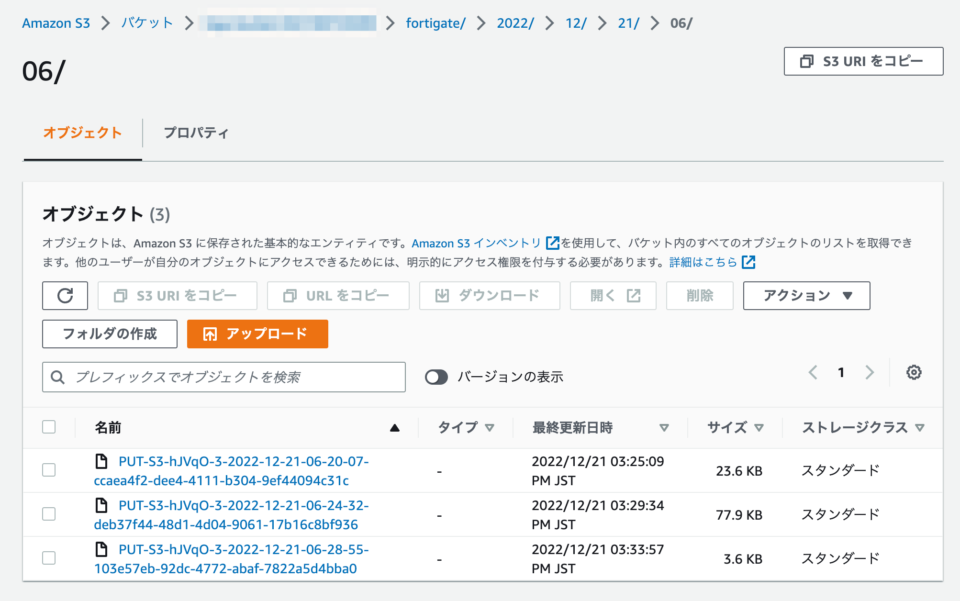Open the ストレージクラス column dropdown

point(921,427)
